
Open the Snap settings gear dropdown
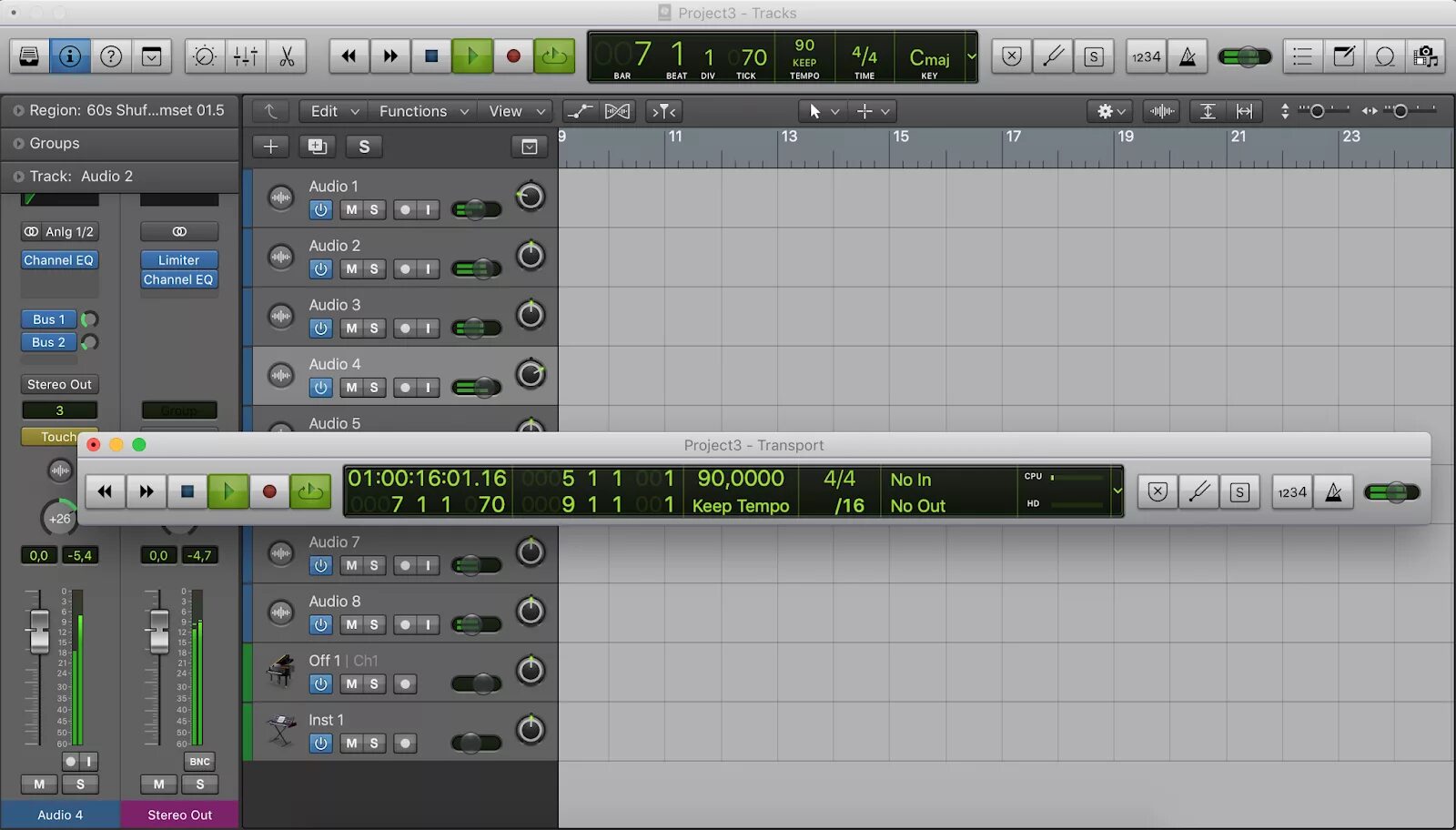pos(1110,111)
